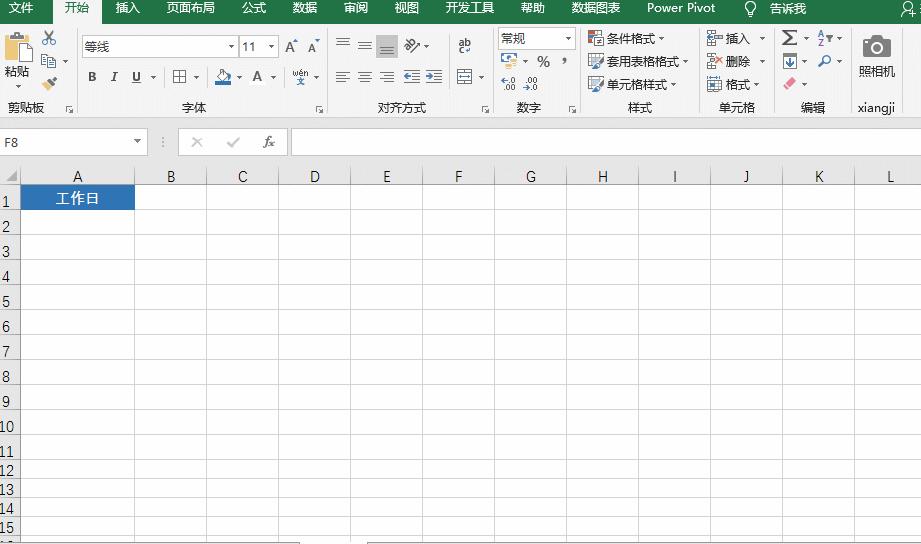
Task: Open the font name dropdown 等线
Action: pyautogui.click(x=231, y=46)
